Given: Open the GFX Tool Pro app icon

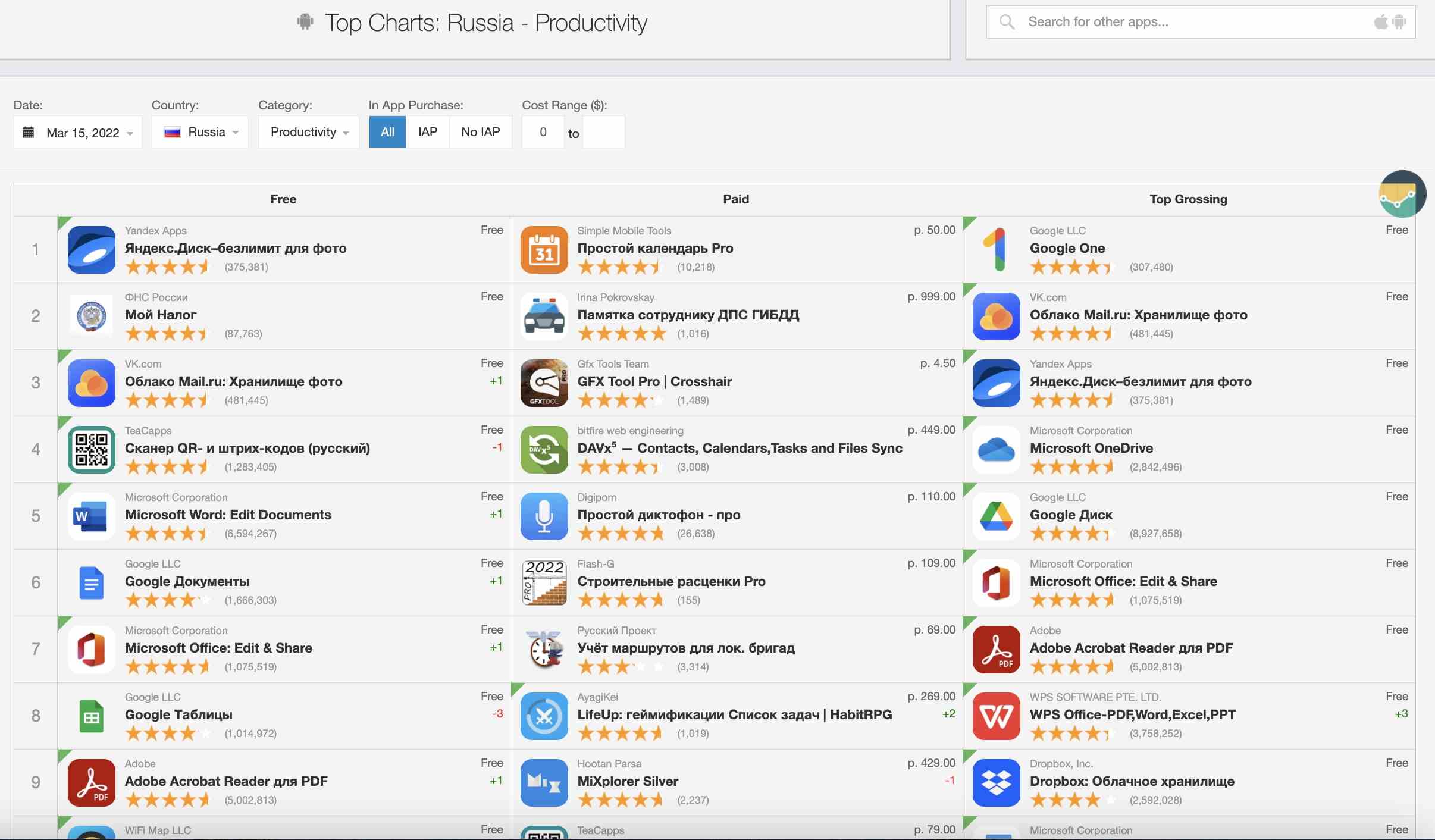Looking at the screenshot, I should click(544, 383).
